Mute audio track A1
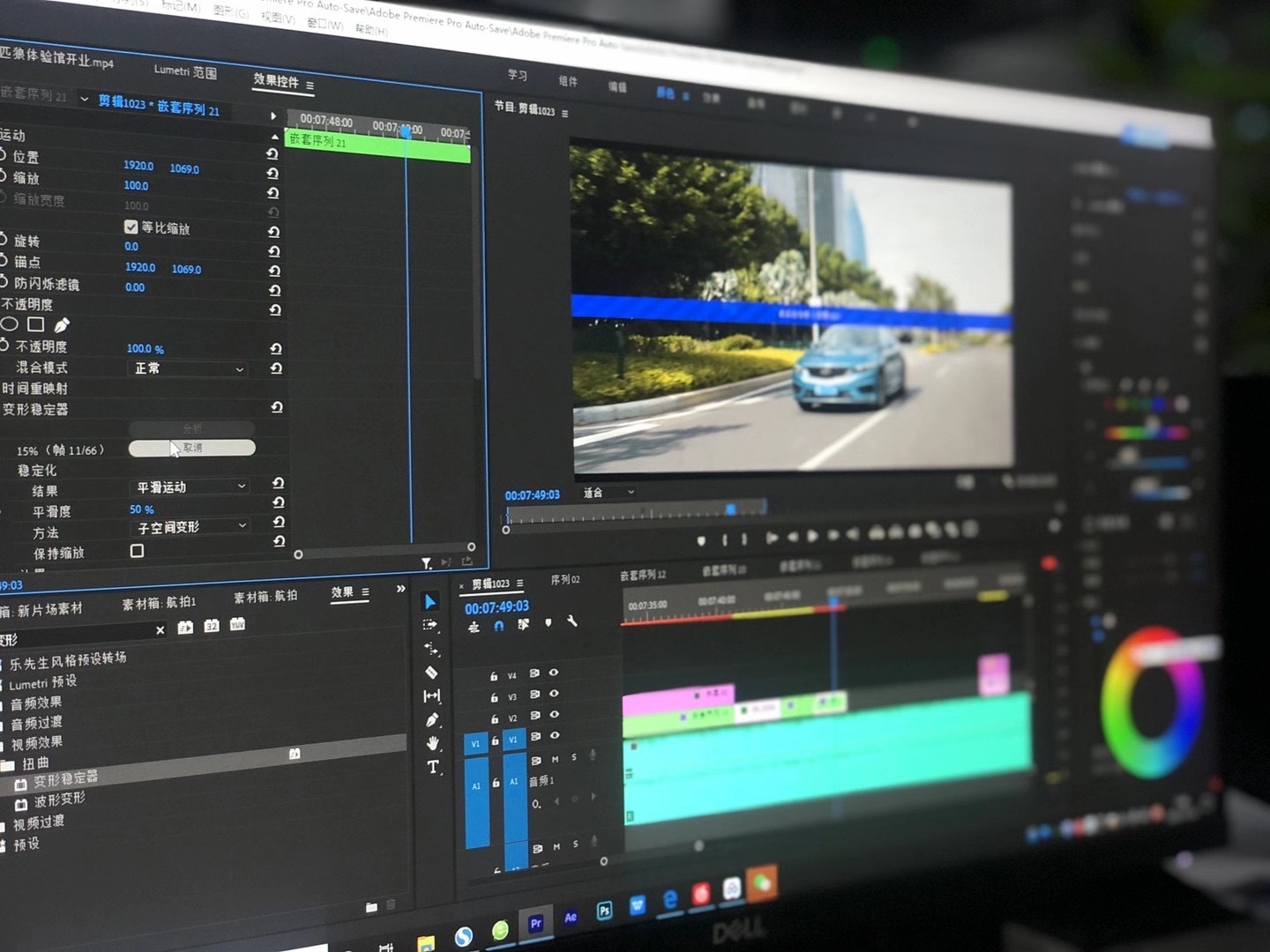Screen dimensions: 1270x952 pos(556,758)
